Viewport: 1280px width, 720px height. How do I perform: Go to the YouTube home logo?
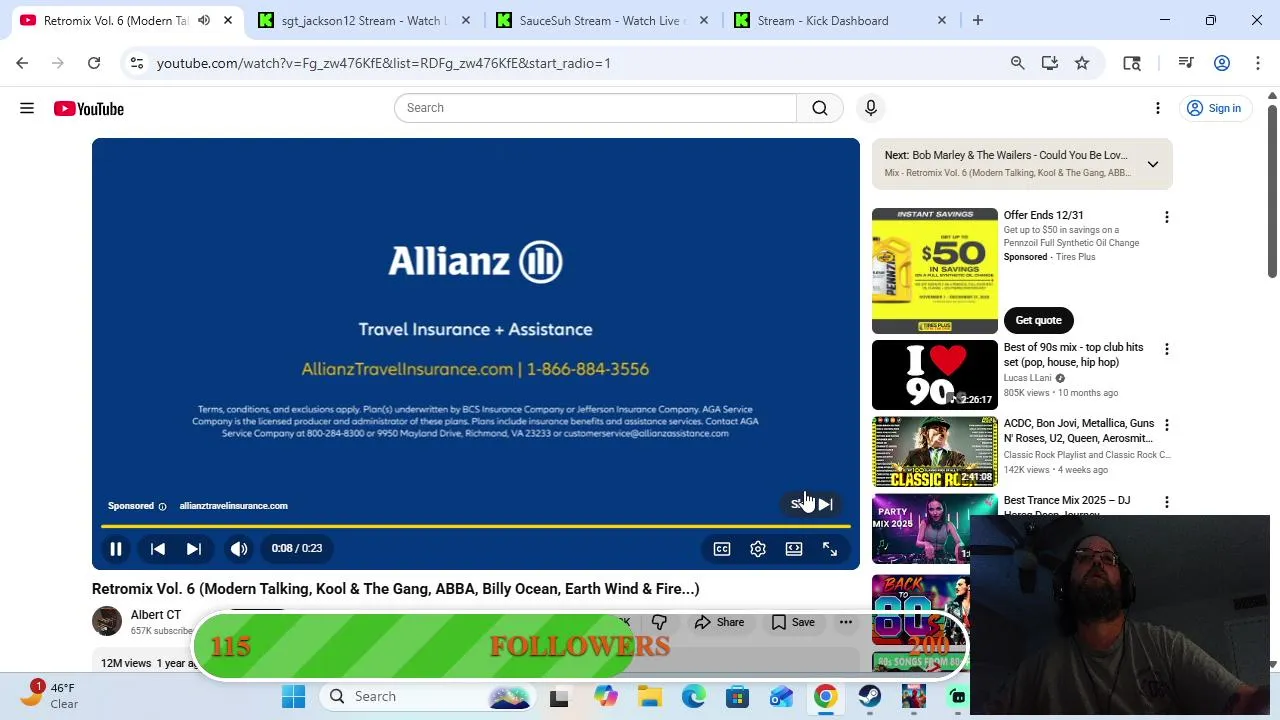[89, 108]
